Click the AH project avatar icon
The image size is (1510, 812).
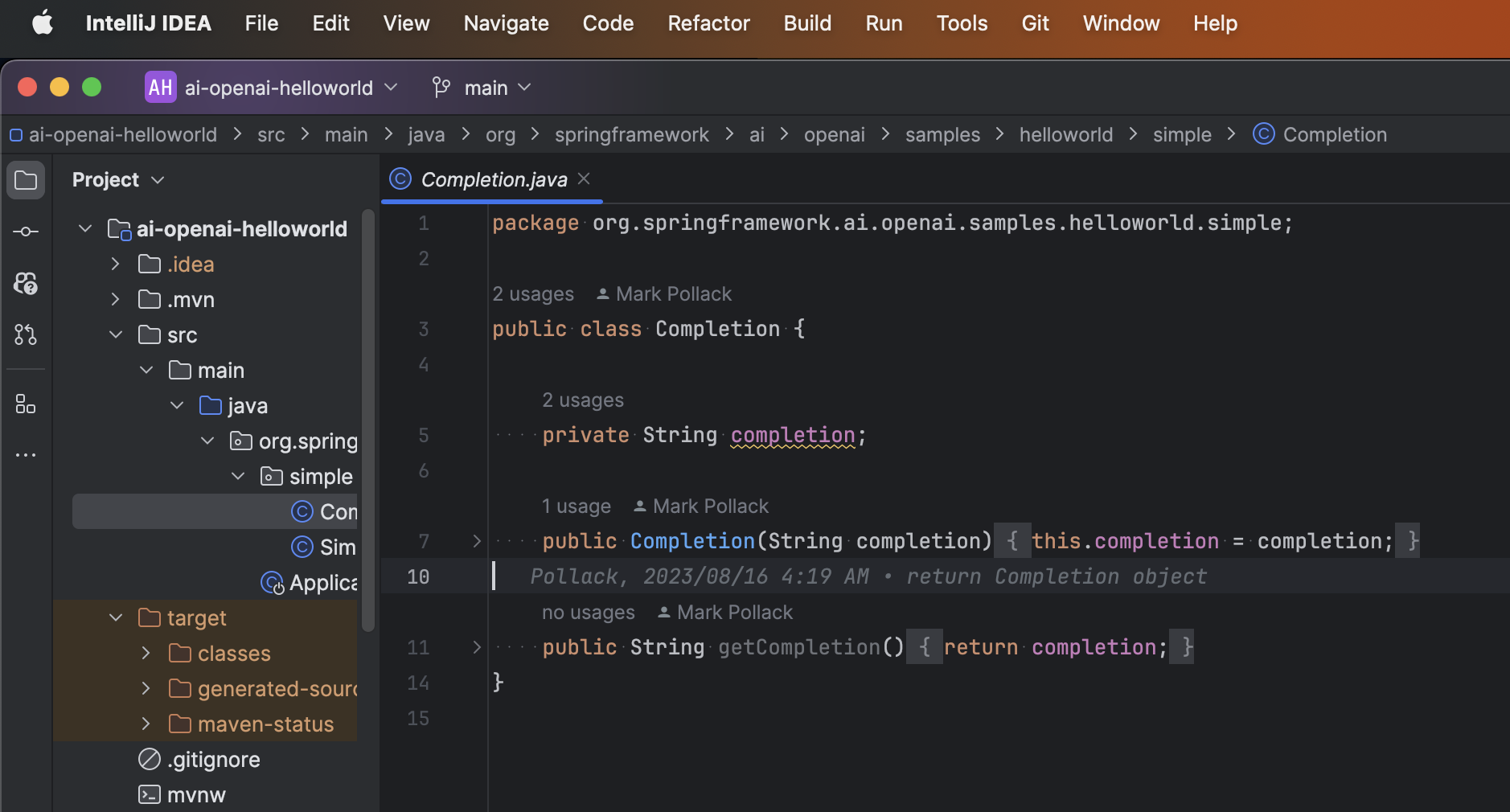pos(160,87)
